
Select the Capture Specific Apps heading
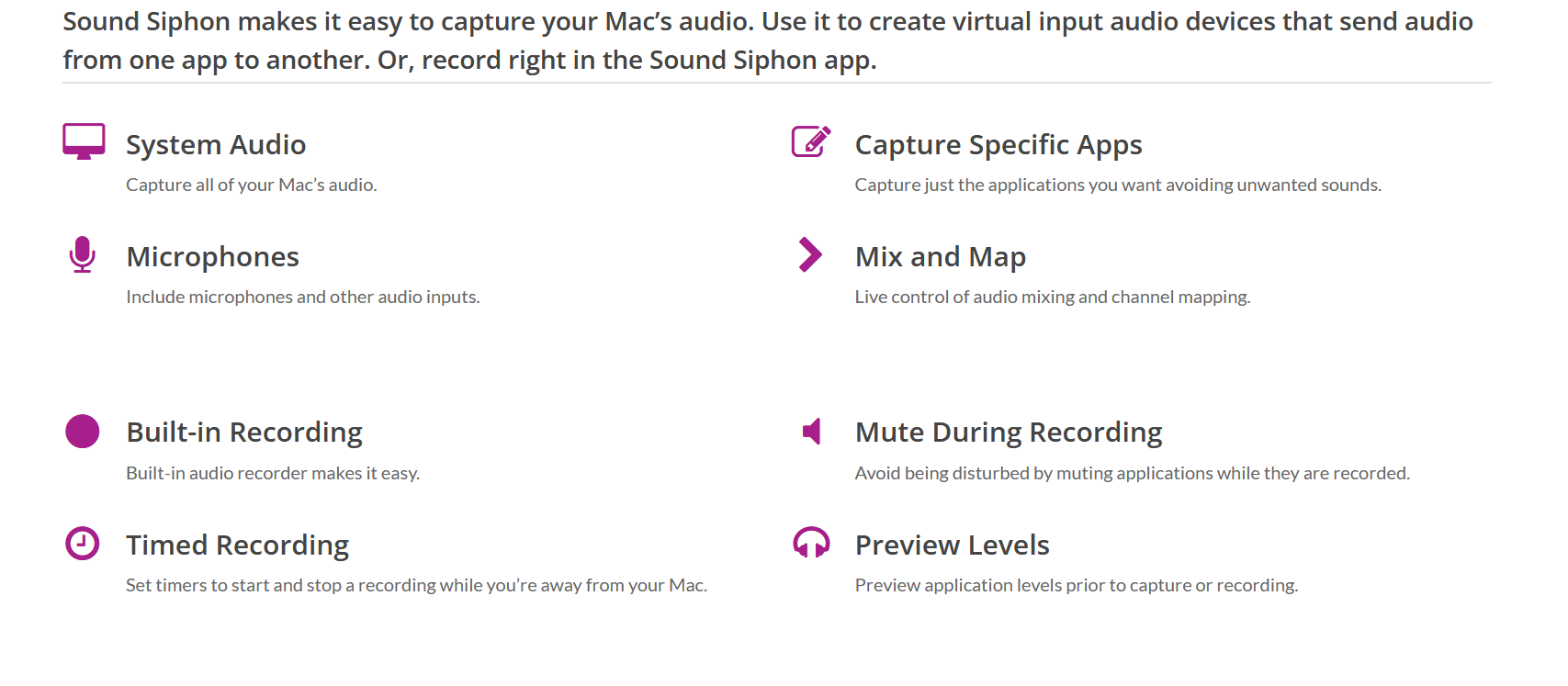(998, 145)
